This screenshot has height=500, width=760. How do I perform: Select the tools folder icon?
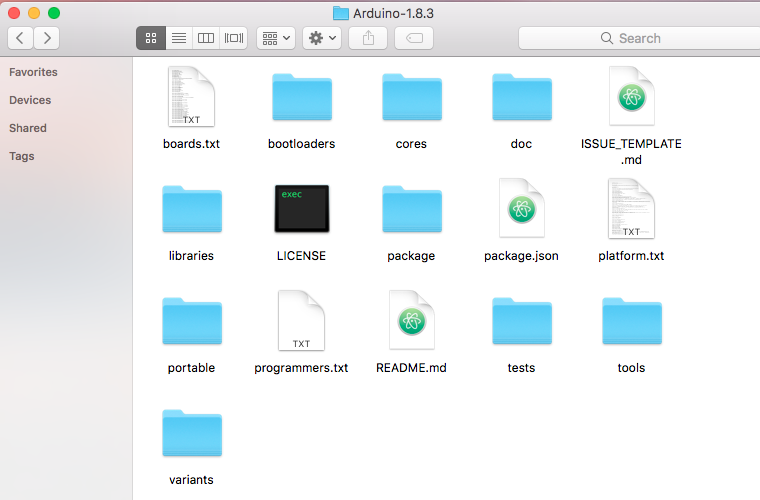pyautogui.click(x=632, y=321)
